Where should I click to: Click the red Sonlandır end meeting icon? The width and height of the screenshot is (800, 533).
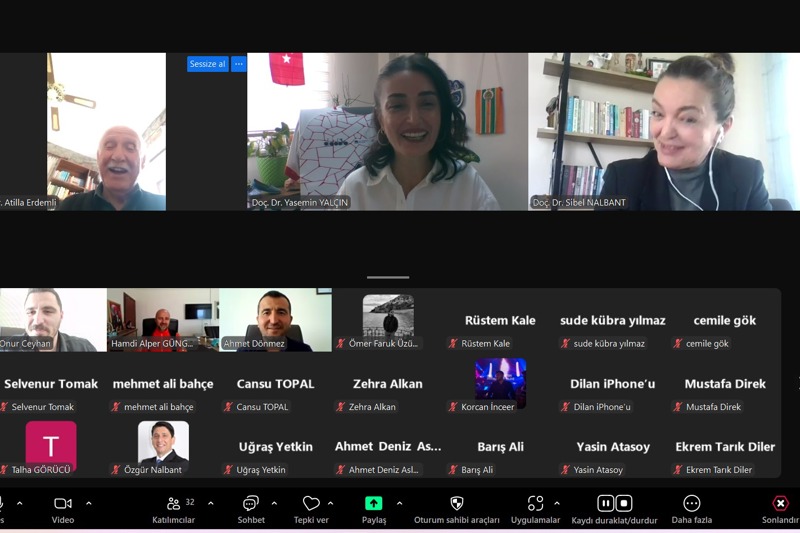[x=780, y=504]
